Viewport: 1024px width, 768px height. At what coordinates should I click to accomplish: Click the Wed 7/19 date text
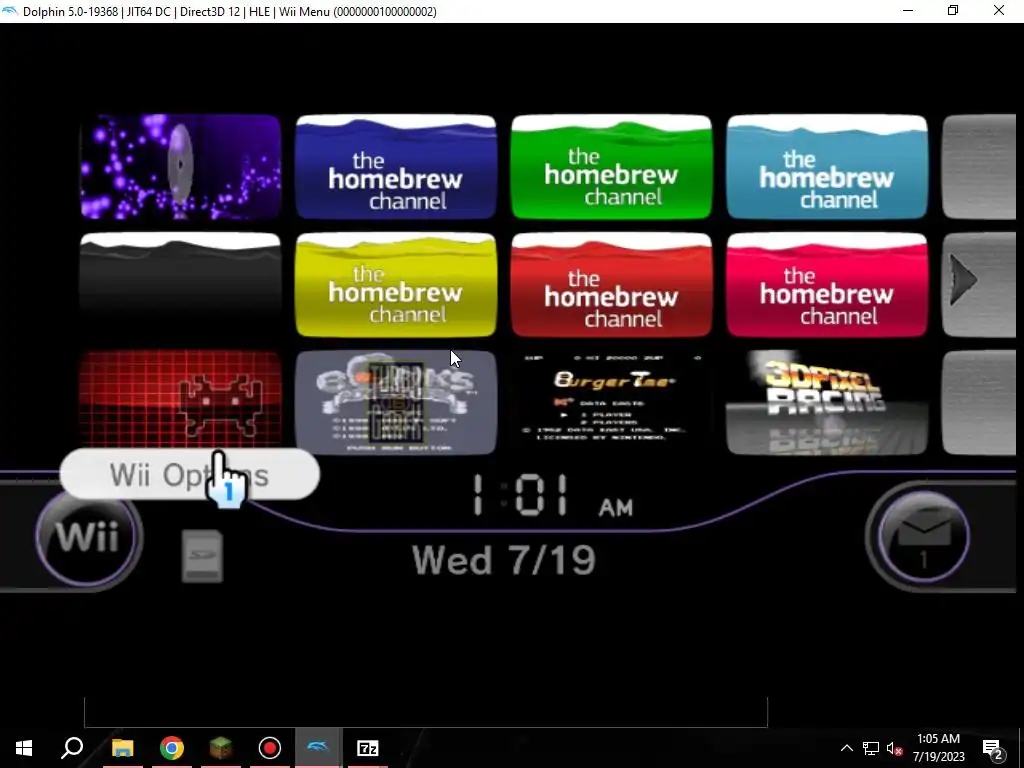[x=504, y=560]
